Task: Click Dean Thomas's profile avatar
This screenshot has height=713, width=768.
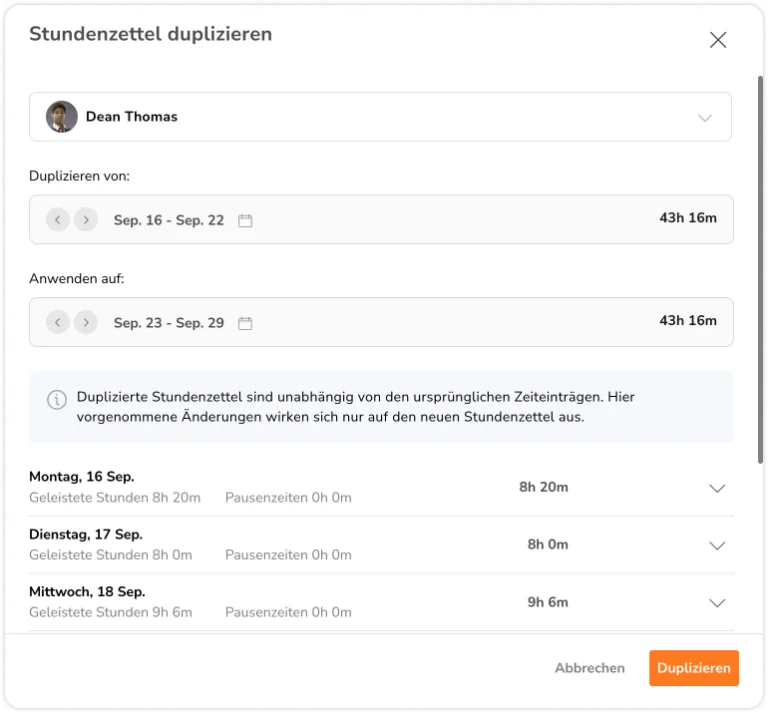Action: pyautogui.click(x=62, y=117)
